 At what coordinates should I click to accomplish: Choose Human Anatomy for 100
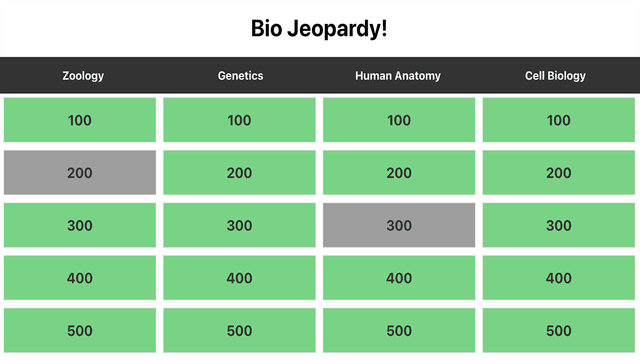click(399, 120)
